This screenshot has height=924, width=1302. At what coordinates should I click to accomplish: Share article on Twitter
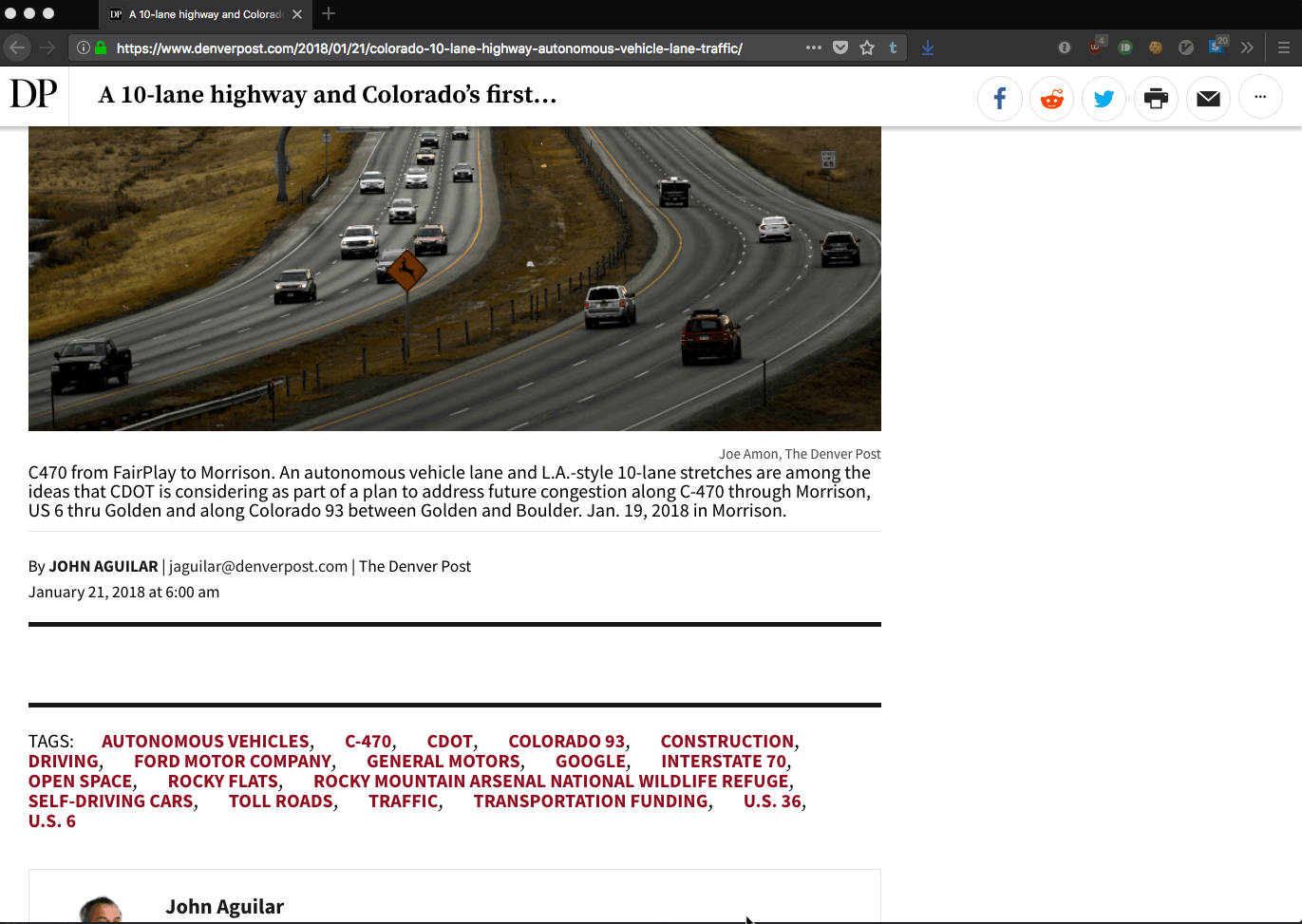pos(1104,98)
